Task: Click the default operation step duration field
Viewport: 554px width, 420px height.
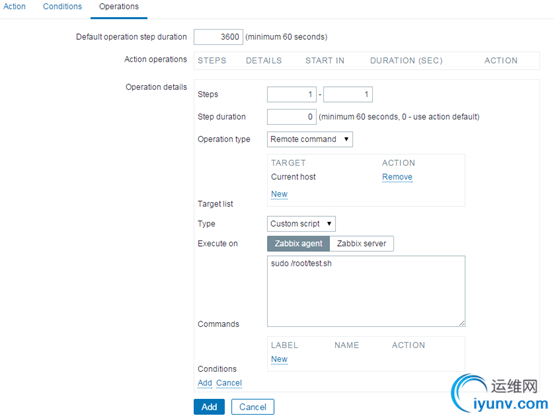Action: [218, 37]
